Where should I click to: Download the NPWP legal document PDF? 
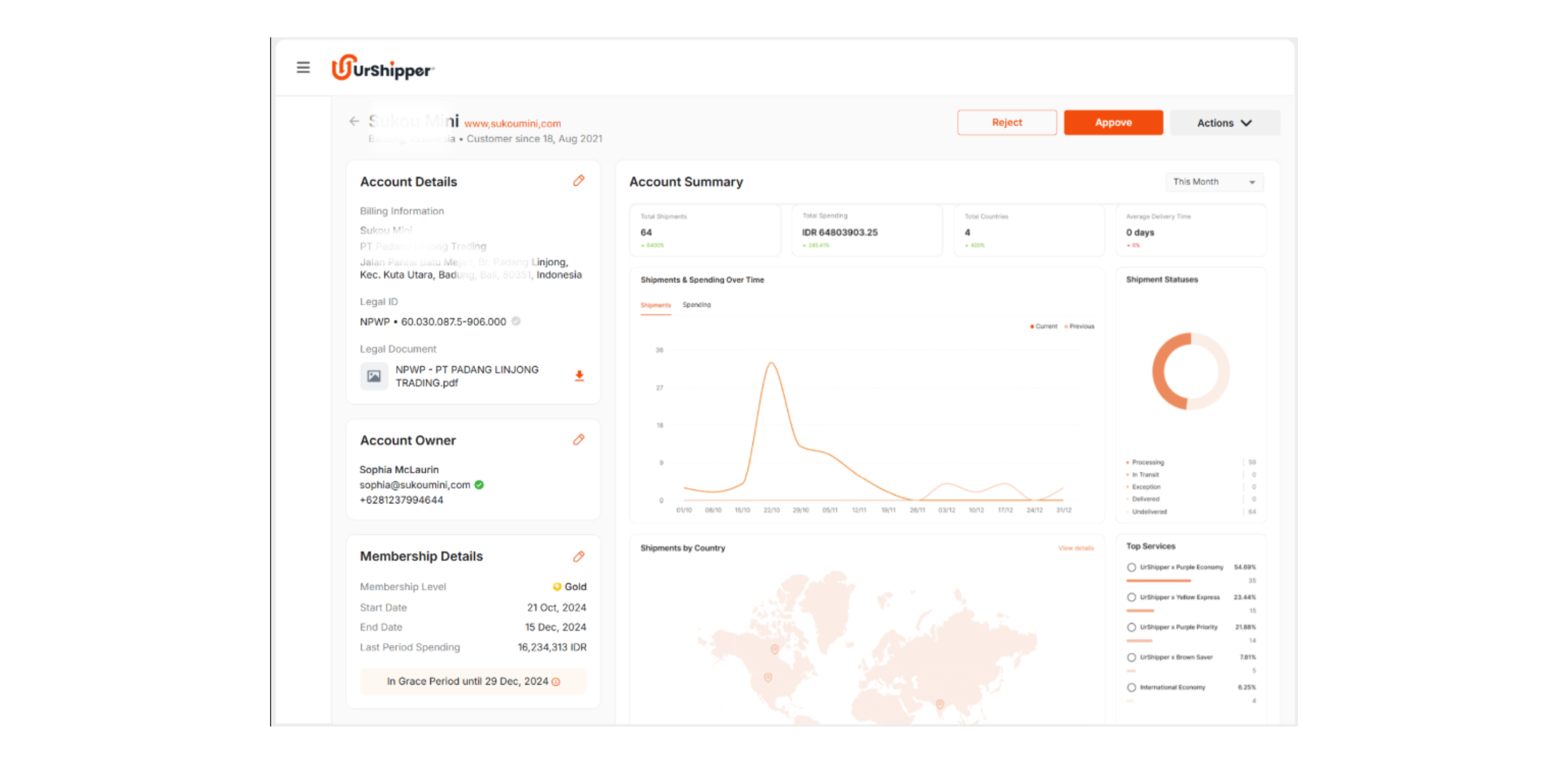(x=579, y=376)
